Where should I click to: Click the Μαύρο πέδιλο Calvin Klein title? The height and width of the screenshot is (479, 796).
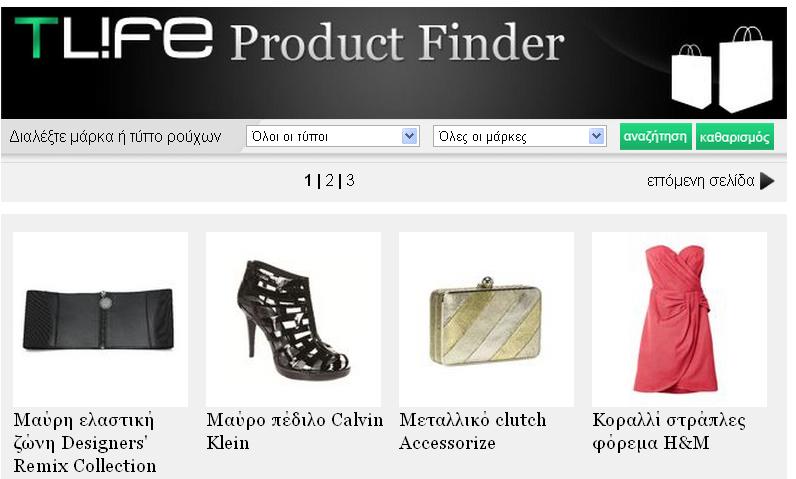[x=294, y=431]
